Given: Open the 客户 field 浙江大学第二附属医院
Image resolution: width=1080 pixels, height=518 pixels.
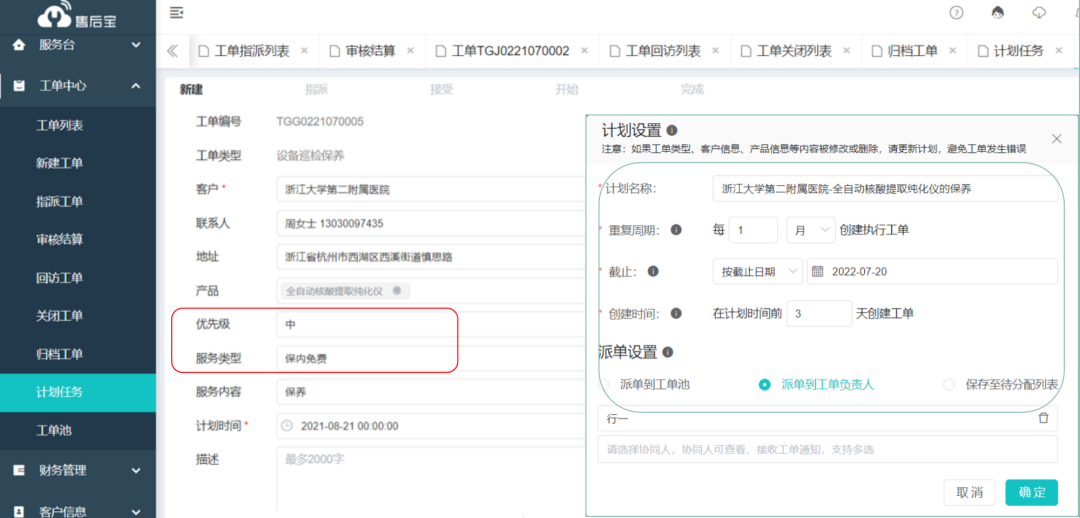Looking at the screenshot, I should click(x=430, y=189).
